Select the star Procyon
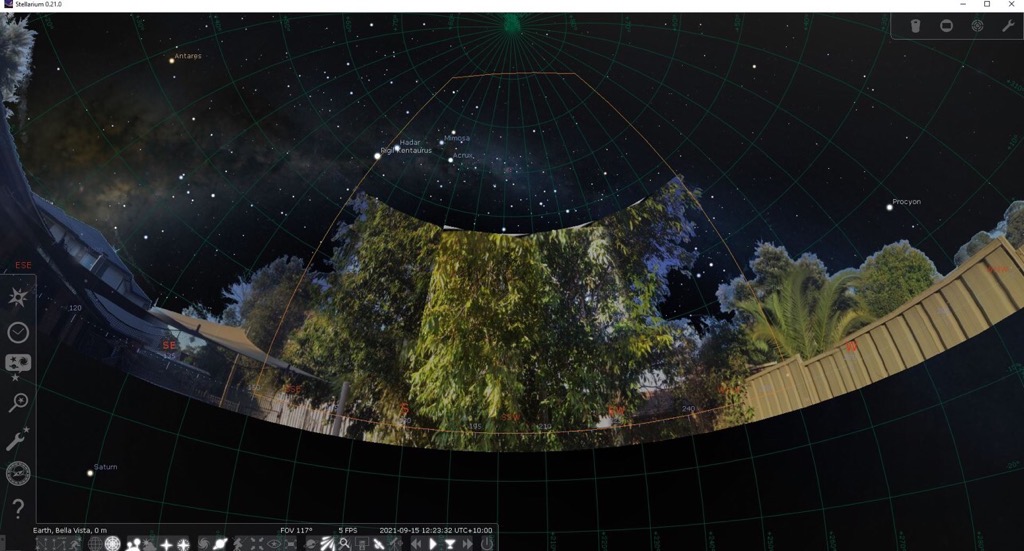 click(889, 207)
